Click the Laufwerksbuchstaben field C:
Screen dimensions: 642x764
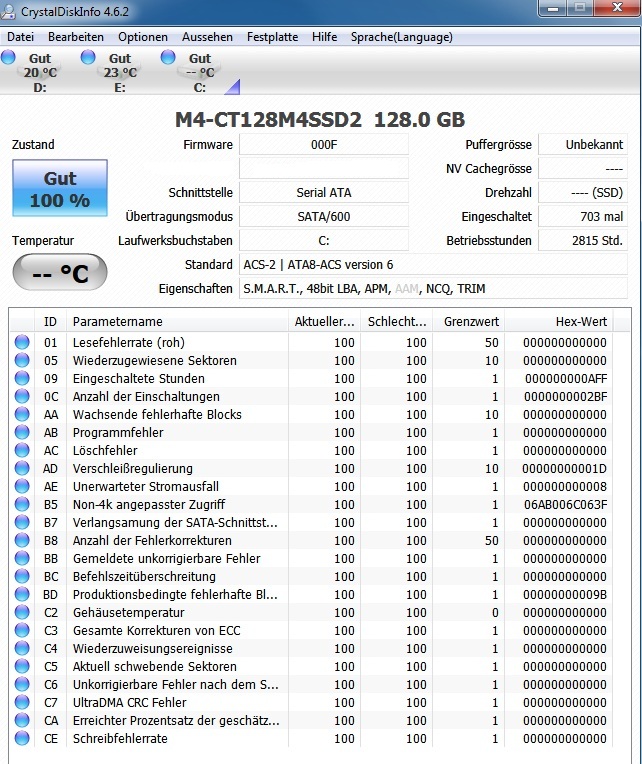[324, 240]
